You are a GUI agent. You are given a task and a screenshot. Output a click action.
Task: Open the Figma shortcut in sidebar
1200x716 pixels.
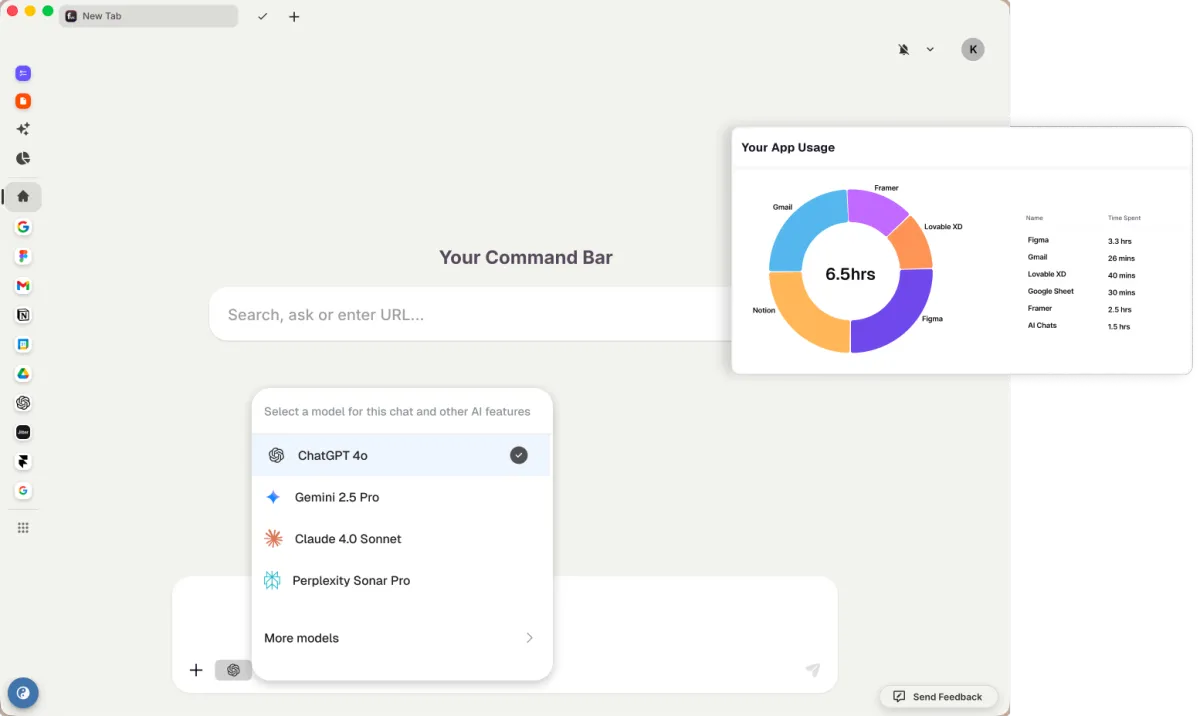pos(23,257)
